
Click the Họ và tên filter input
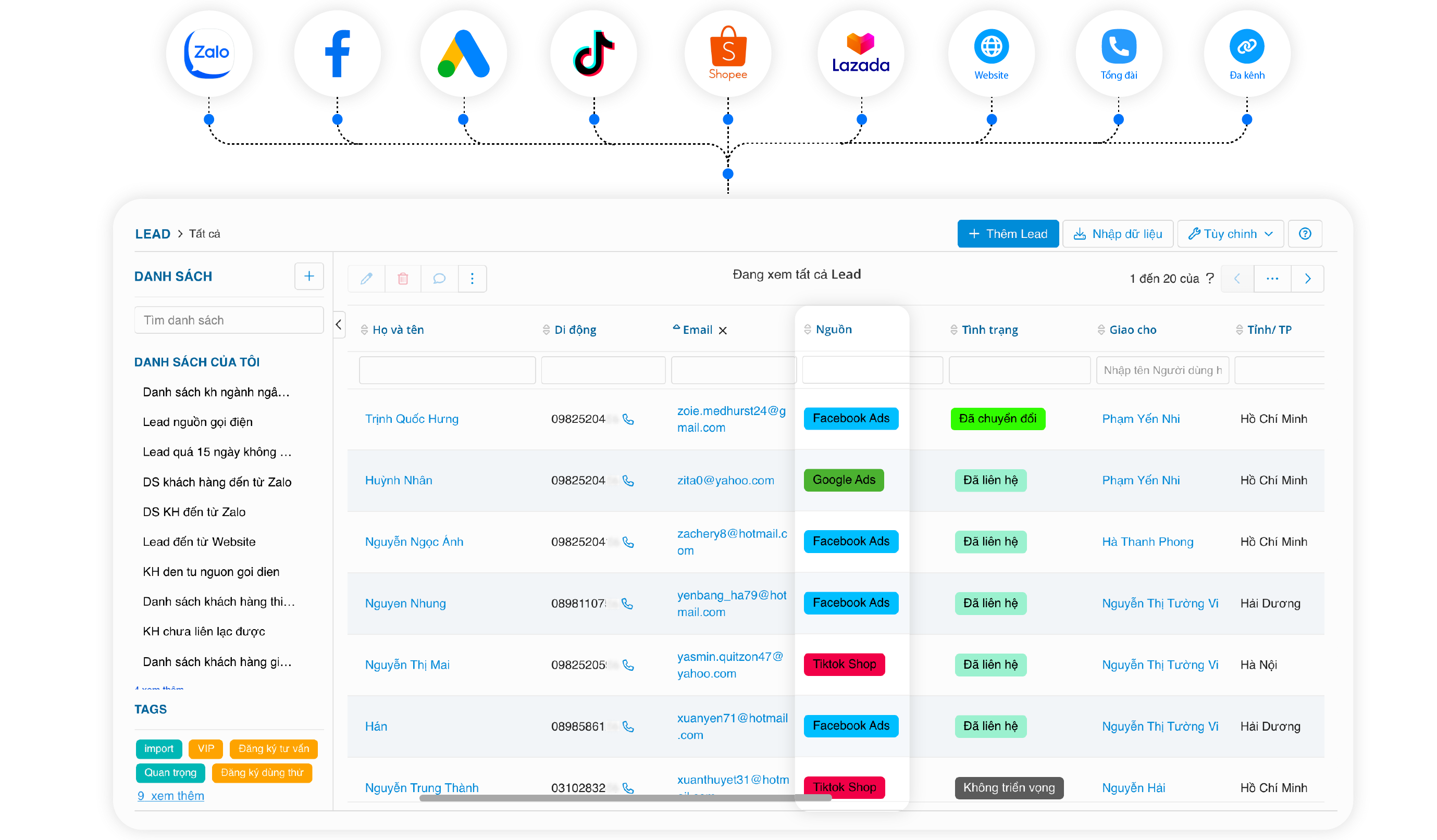click(x=448, y=370)
